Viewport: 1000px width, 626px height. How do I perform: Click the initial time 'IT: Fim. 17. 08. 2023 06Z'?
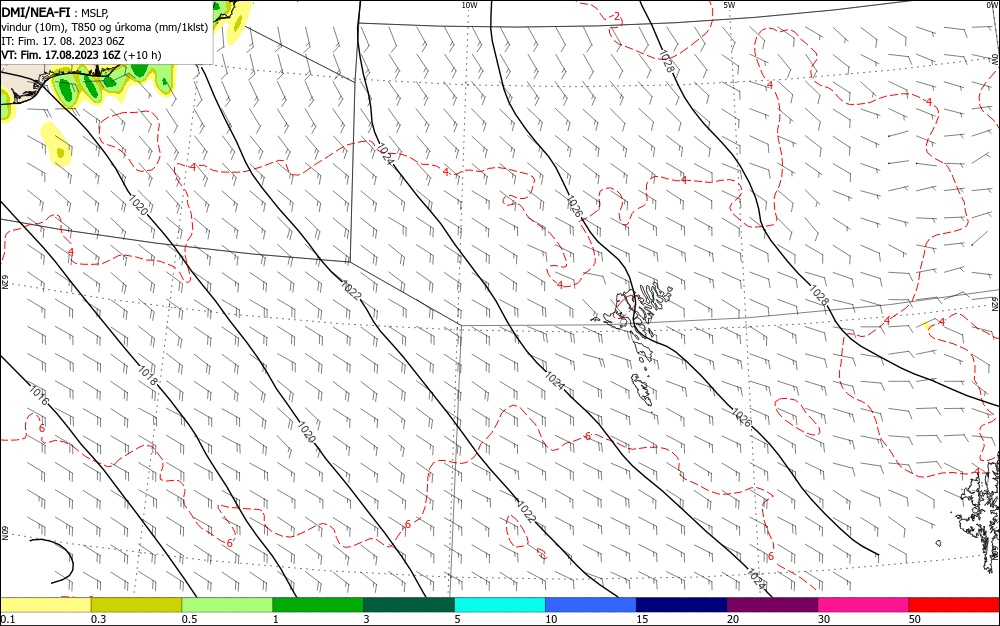point(62,41)
